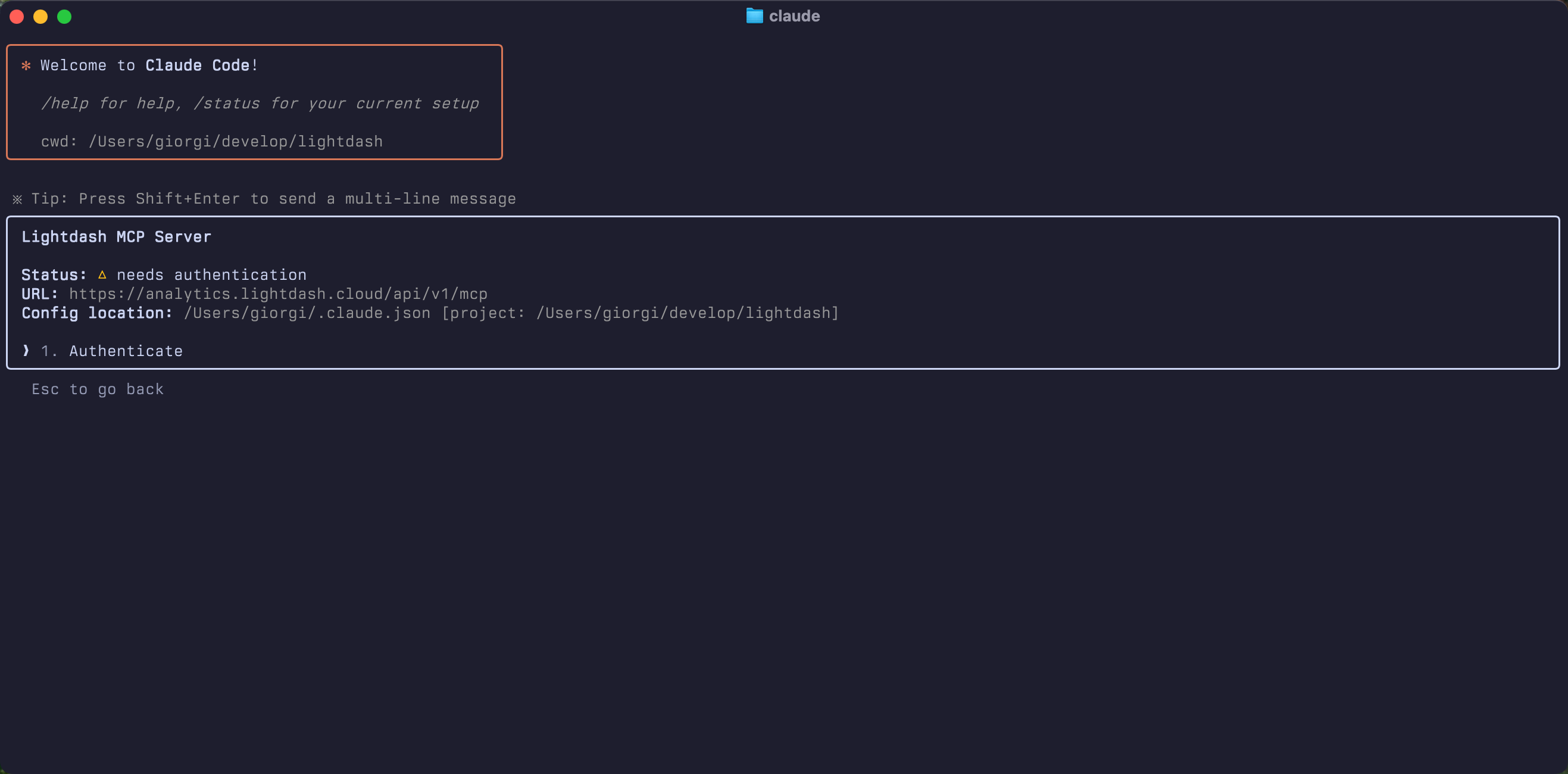Screen dimensions: 1568x774
Task: Open the analytics.lightdash.cloud MCP URL
Action: click(277, 294)
